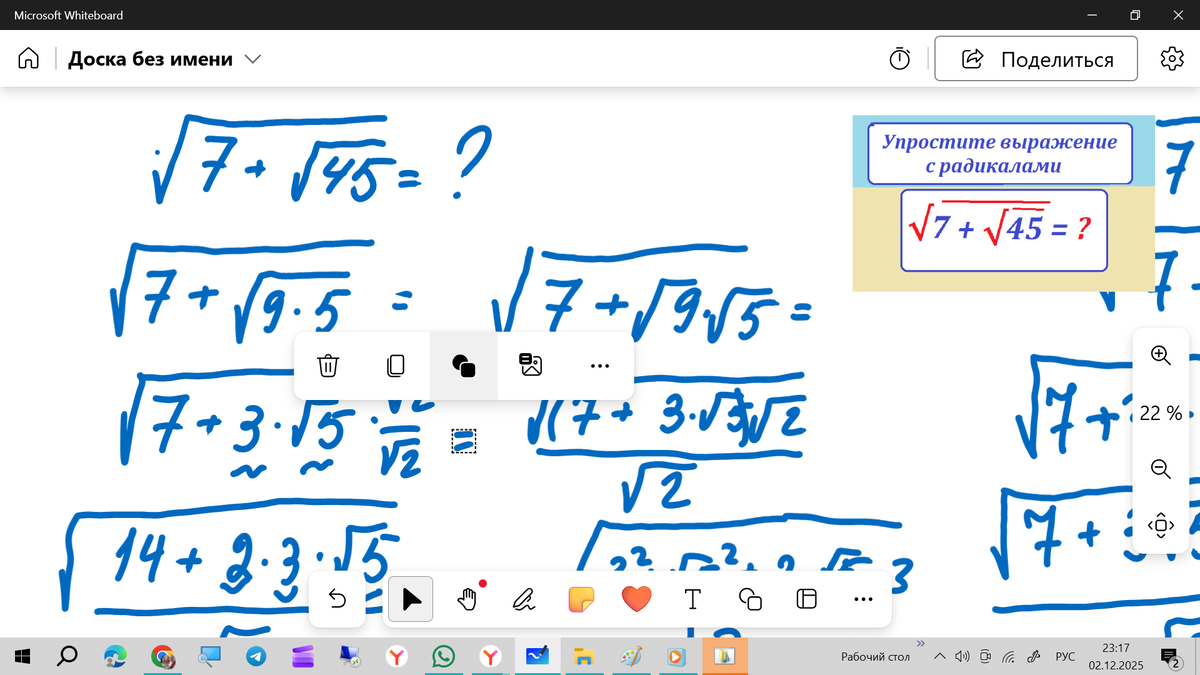Click the 22 % zoom level
The image size is (1200, 675).
(x=1161, y=413)
